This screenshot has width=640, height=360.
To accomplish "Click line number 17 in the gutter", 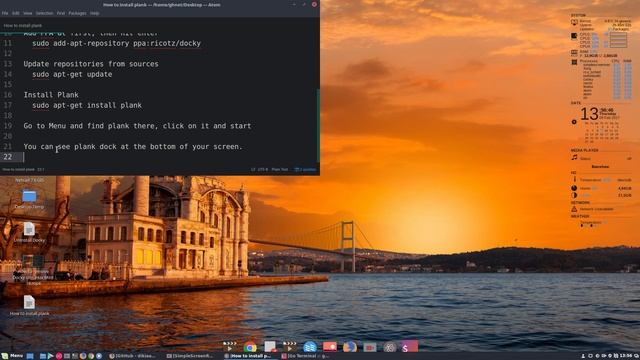I will 7,105.
